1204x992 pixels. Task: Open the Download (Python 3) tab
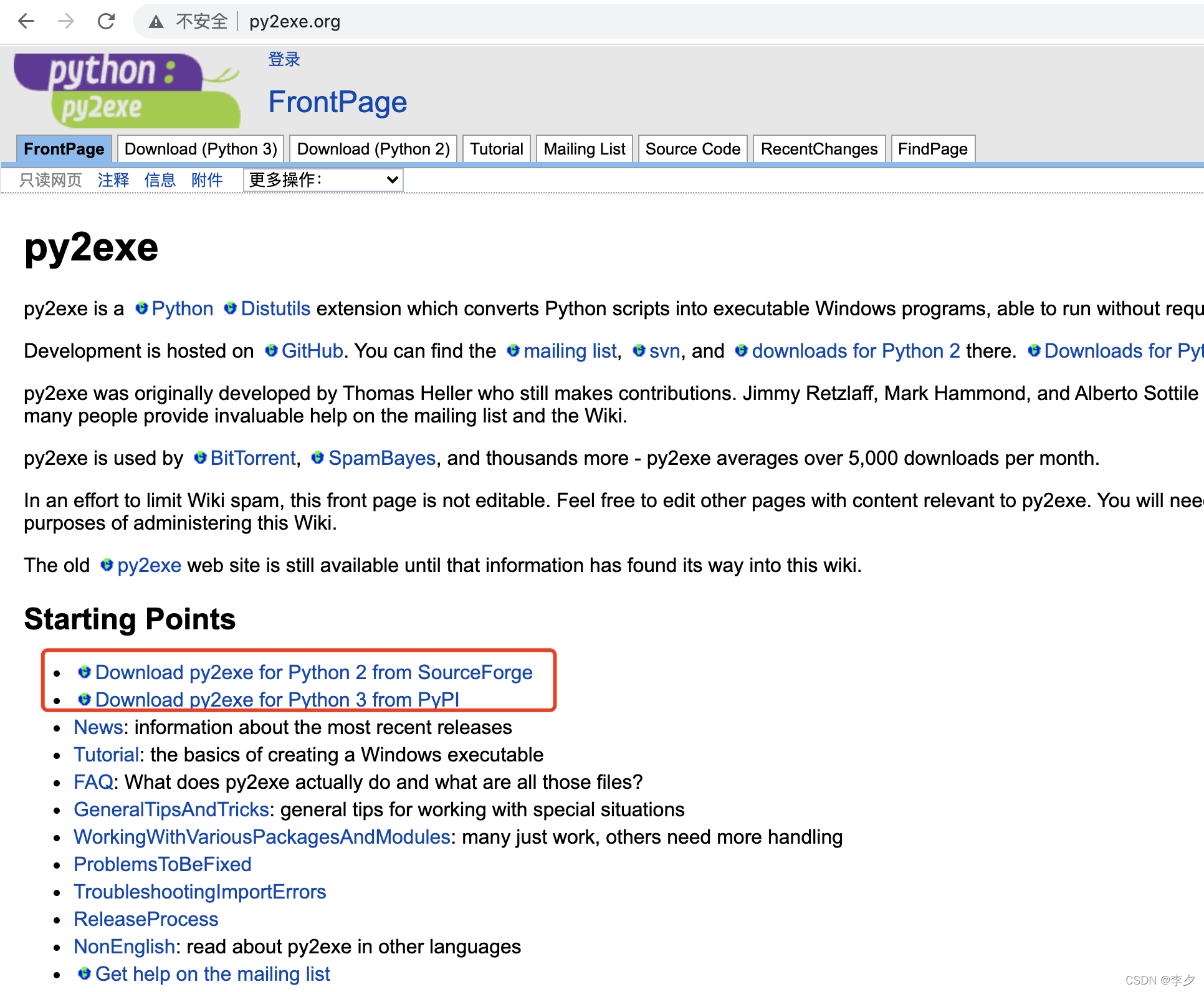click(201, 149)
